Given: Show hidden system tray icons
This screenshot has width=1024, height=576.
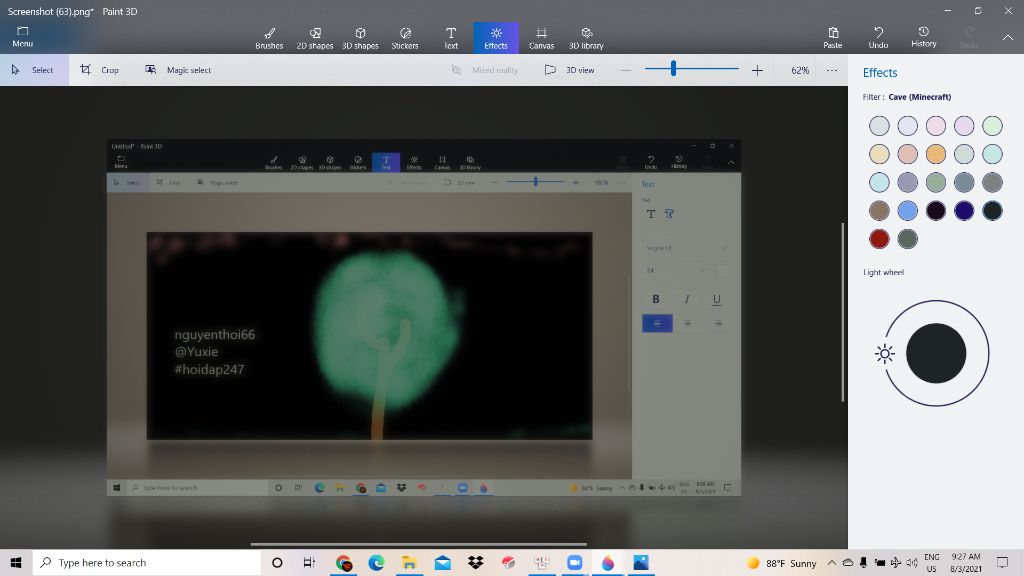Looking at the screenshot, I should pos(831,562).
